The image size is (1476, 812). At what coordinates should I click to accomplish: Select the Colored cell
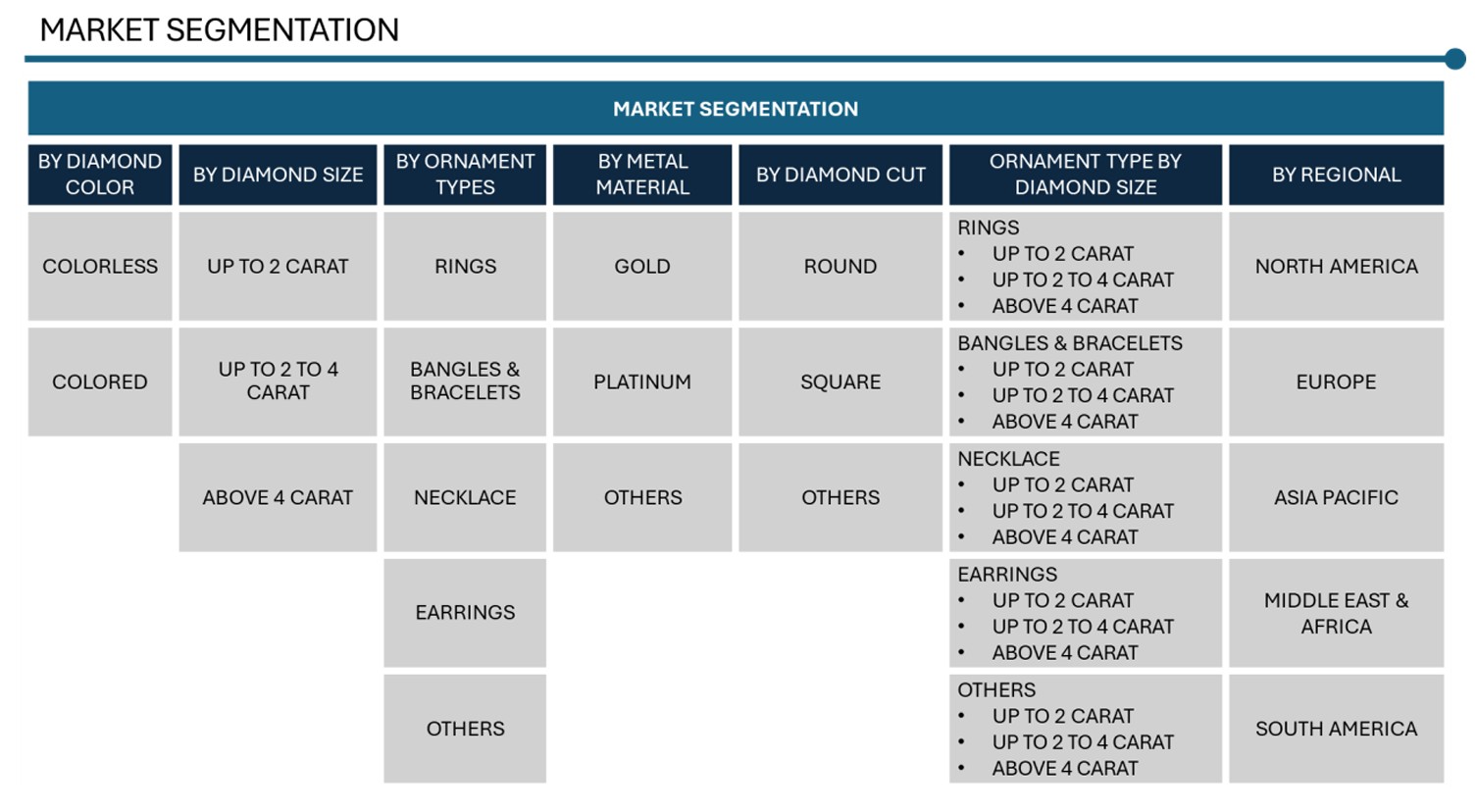pos(100,381)
